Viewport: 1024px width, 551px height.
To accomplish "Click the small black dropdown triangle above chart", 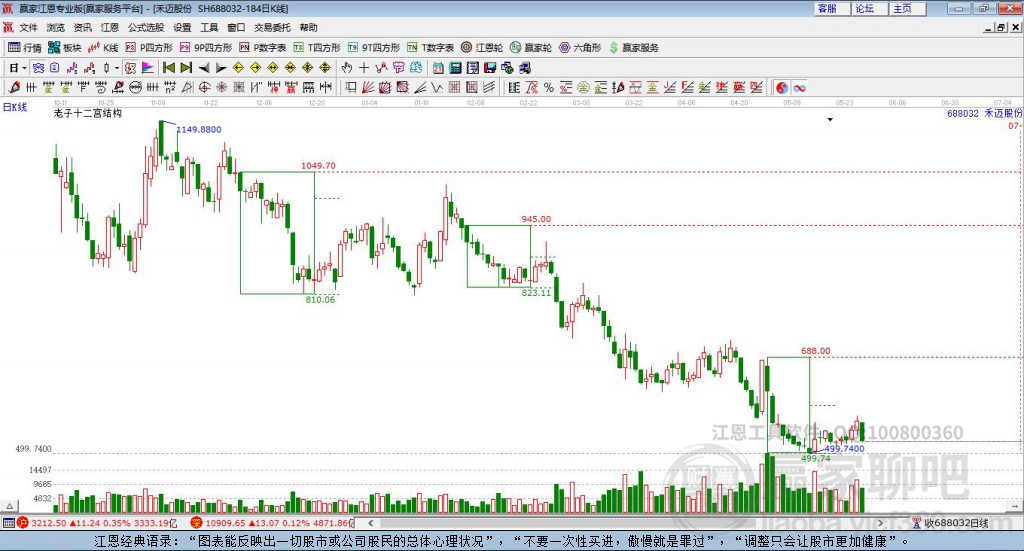I will (830, 119).
